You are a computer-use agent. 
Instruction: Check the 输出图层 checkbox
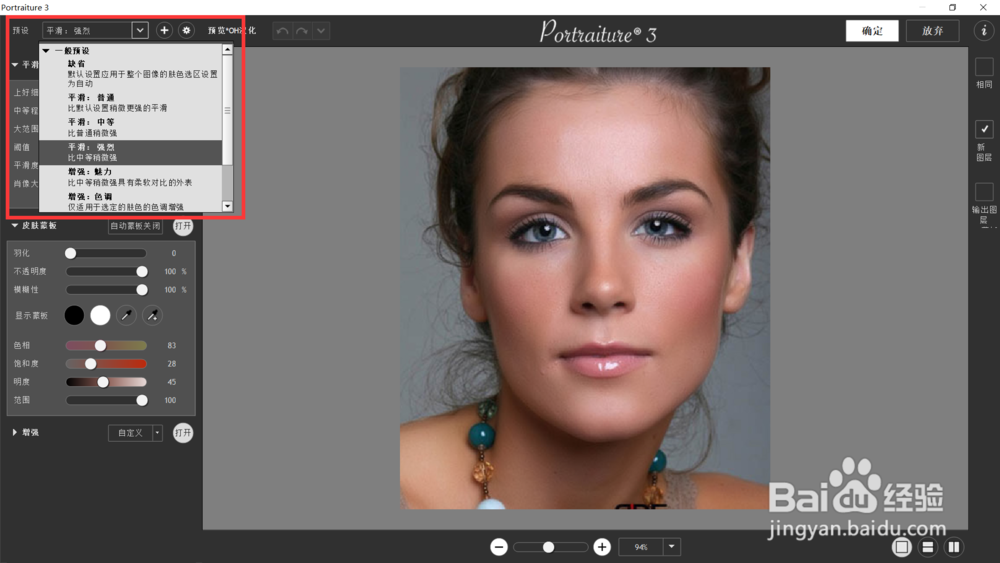coord(984,191)
